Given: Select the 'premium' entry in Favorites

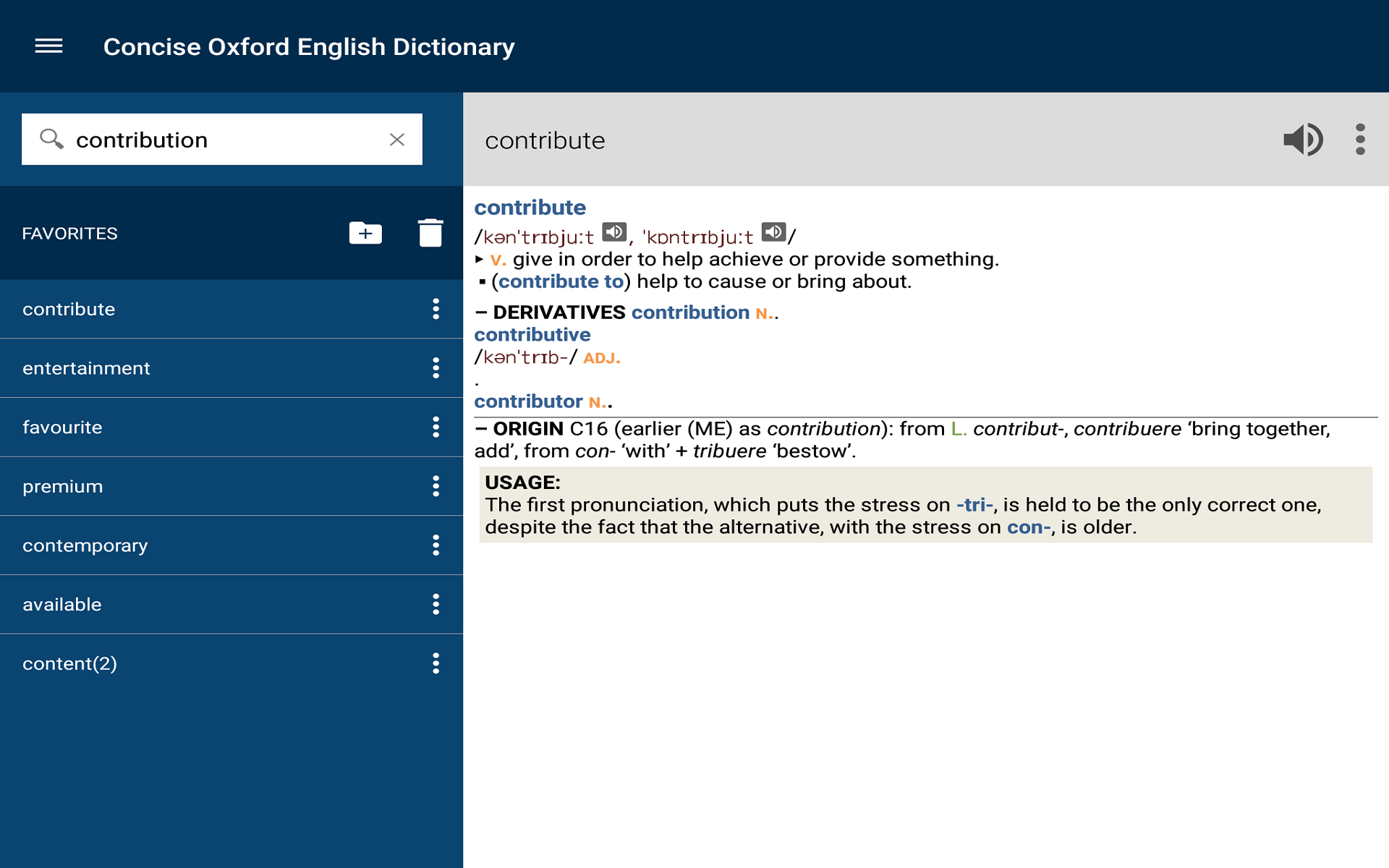Looking at the screenshot, I should (x=63, y=486).
